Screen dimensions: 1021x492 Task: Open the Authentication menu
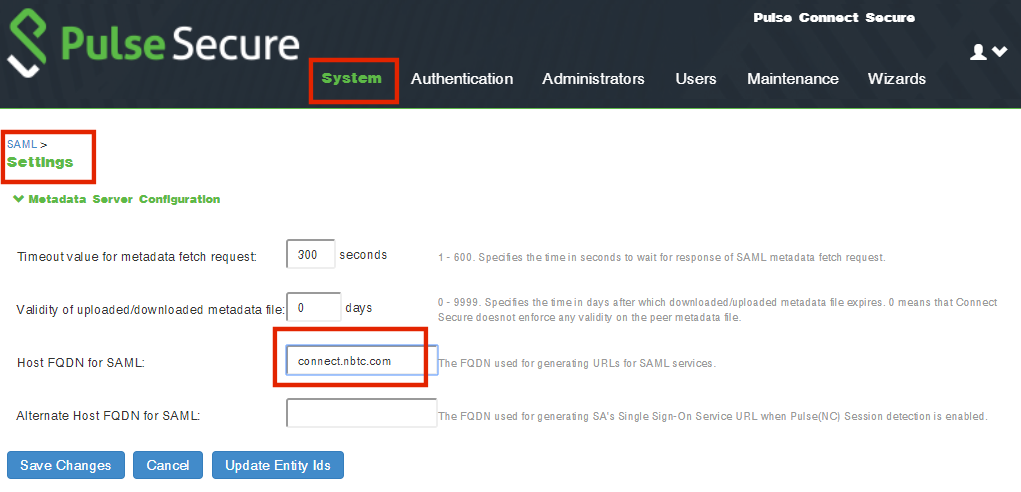pyautogui.click(x=462, y=79)
